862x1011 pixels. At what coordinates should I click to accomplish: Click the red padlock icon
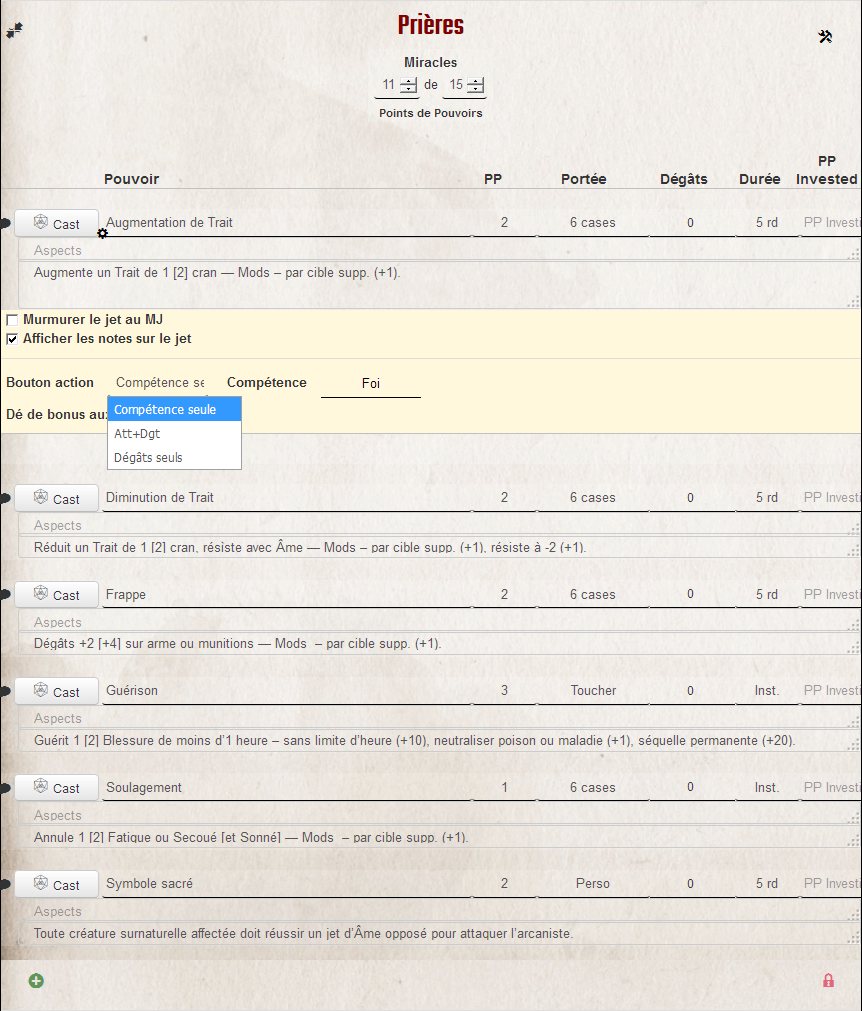point(828,980)
